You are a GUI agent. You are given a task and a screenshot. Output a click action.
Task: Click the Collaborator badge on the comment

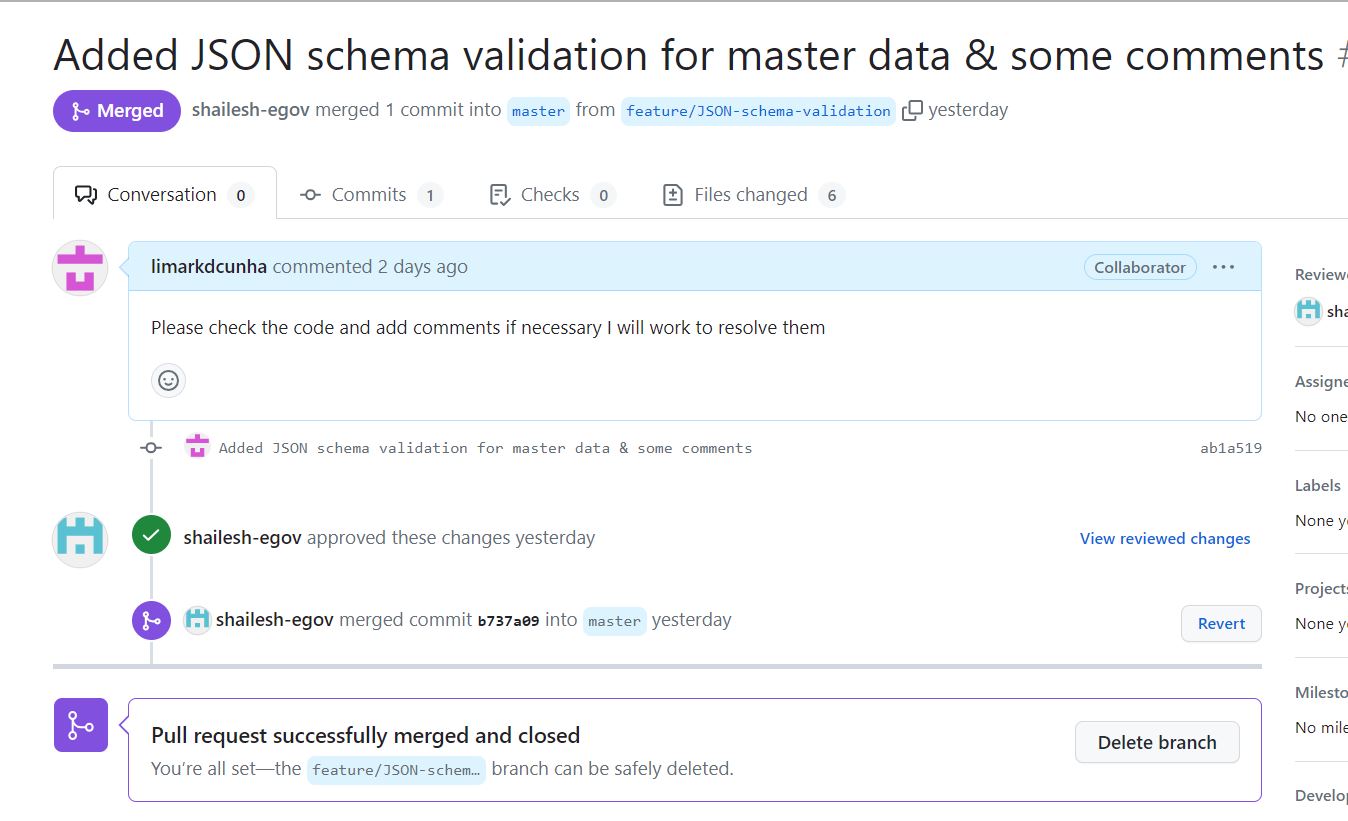coord(1139,267)
